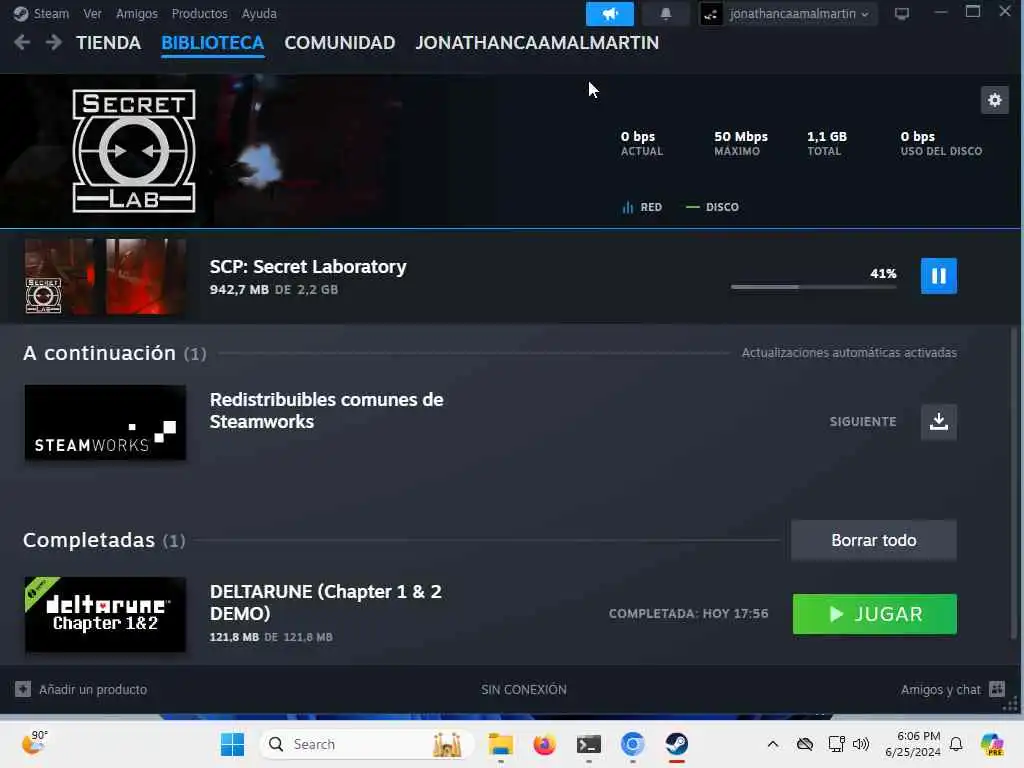Click Añadir un producto

[93, 690]
